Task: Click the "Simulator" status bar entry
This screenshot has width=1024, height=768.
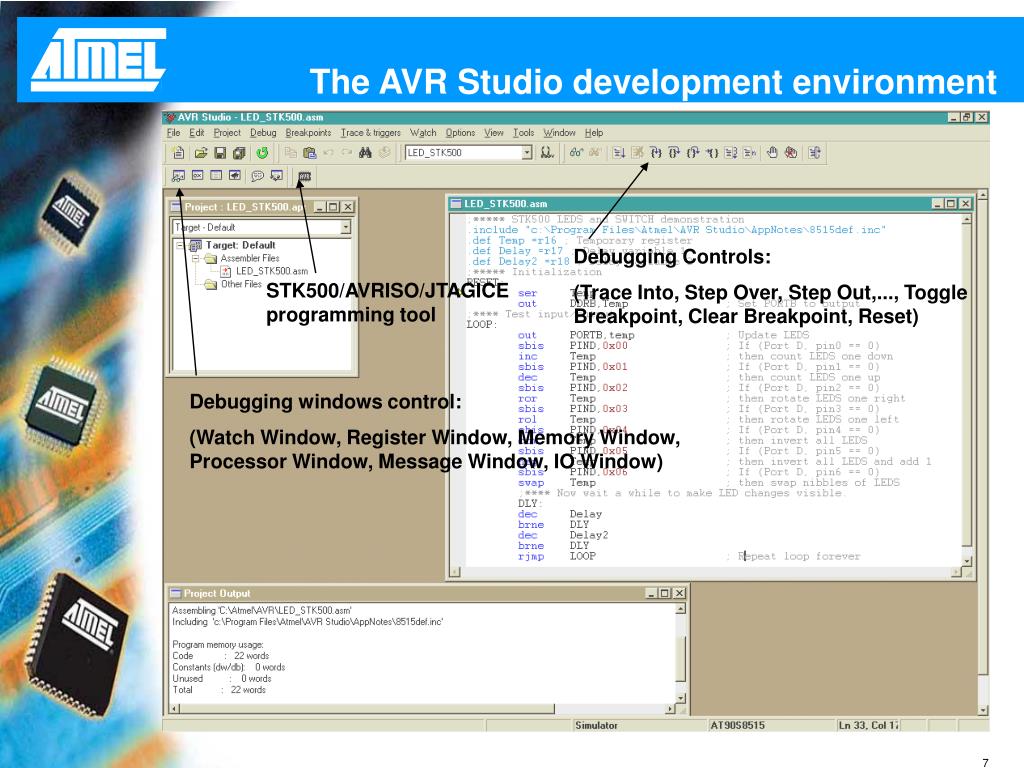Action: point(596,726)
